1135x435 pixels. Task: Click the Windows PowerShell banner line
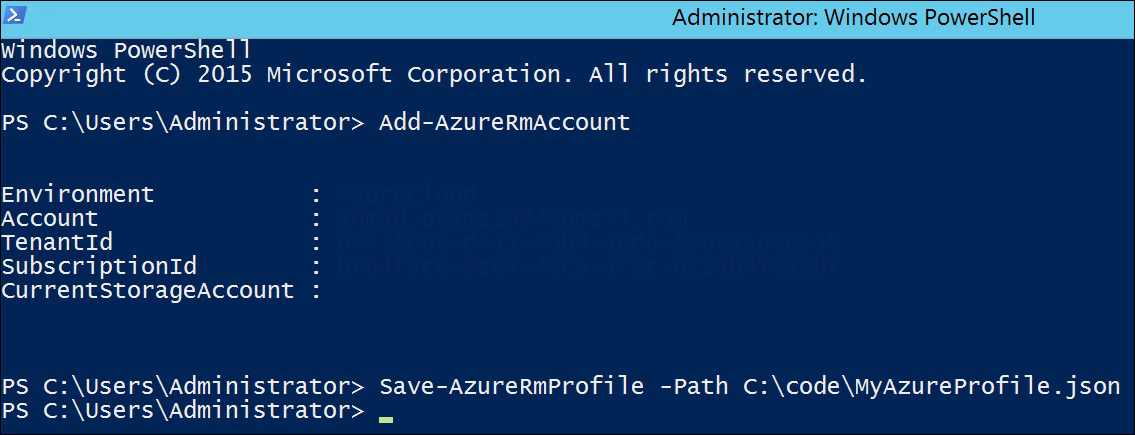tap(126, 50)
